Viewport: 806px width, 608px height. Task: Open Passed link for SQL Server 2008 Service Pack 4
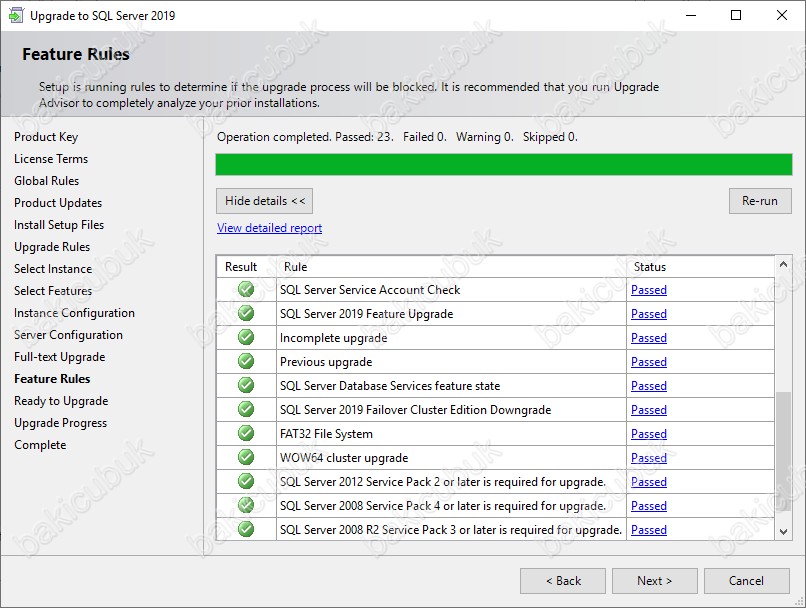649,506
